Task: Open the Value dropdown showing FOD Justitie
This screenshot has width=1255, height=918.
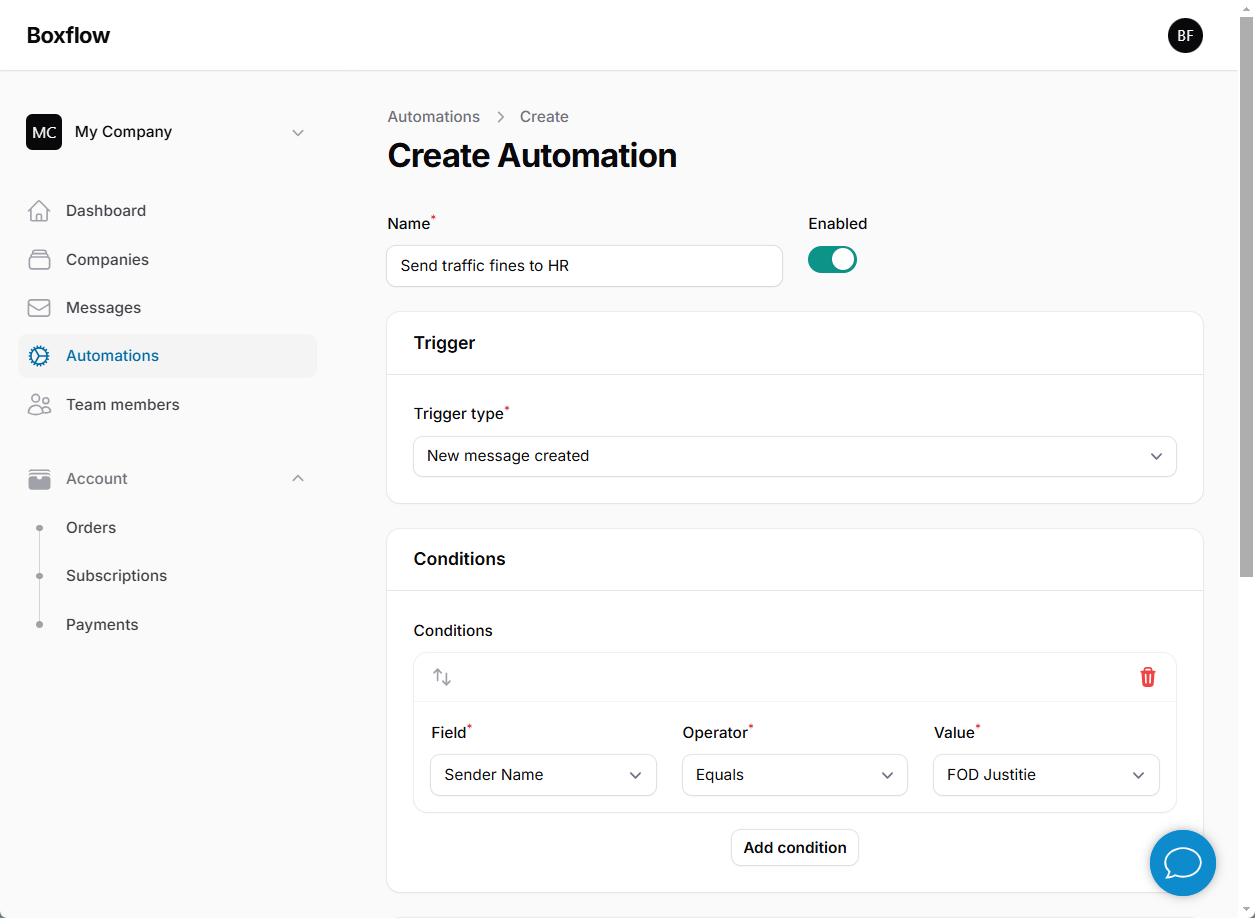Action: 1045,775
